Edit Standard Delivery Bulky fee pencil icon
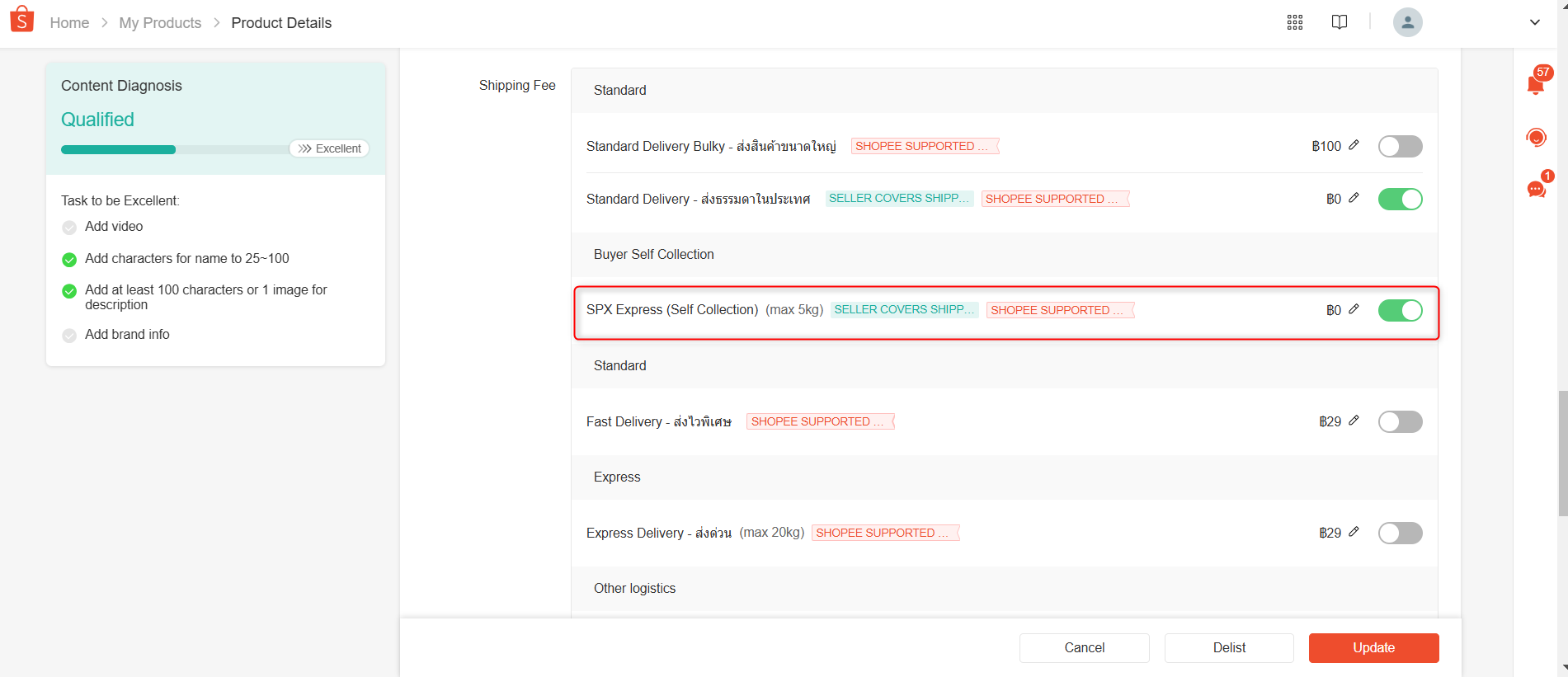Viewport: 1568px width, 677px height. [x=1354, y=145]
